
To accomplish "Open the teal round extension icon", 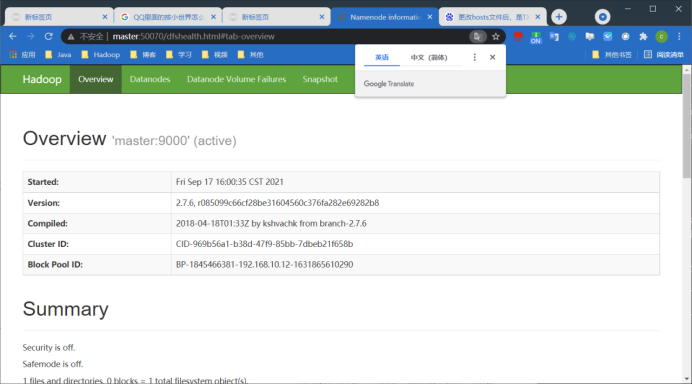I will [572, 37].
